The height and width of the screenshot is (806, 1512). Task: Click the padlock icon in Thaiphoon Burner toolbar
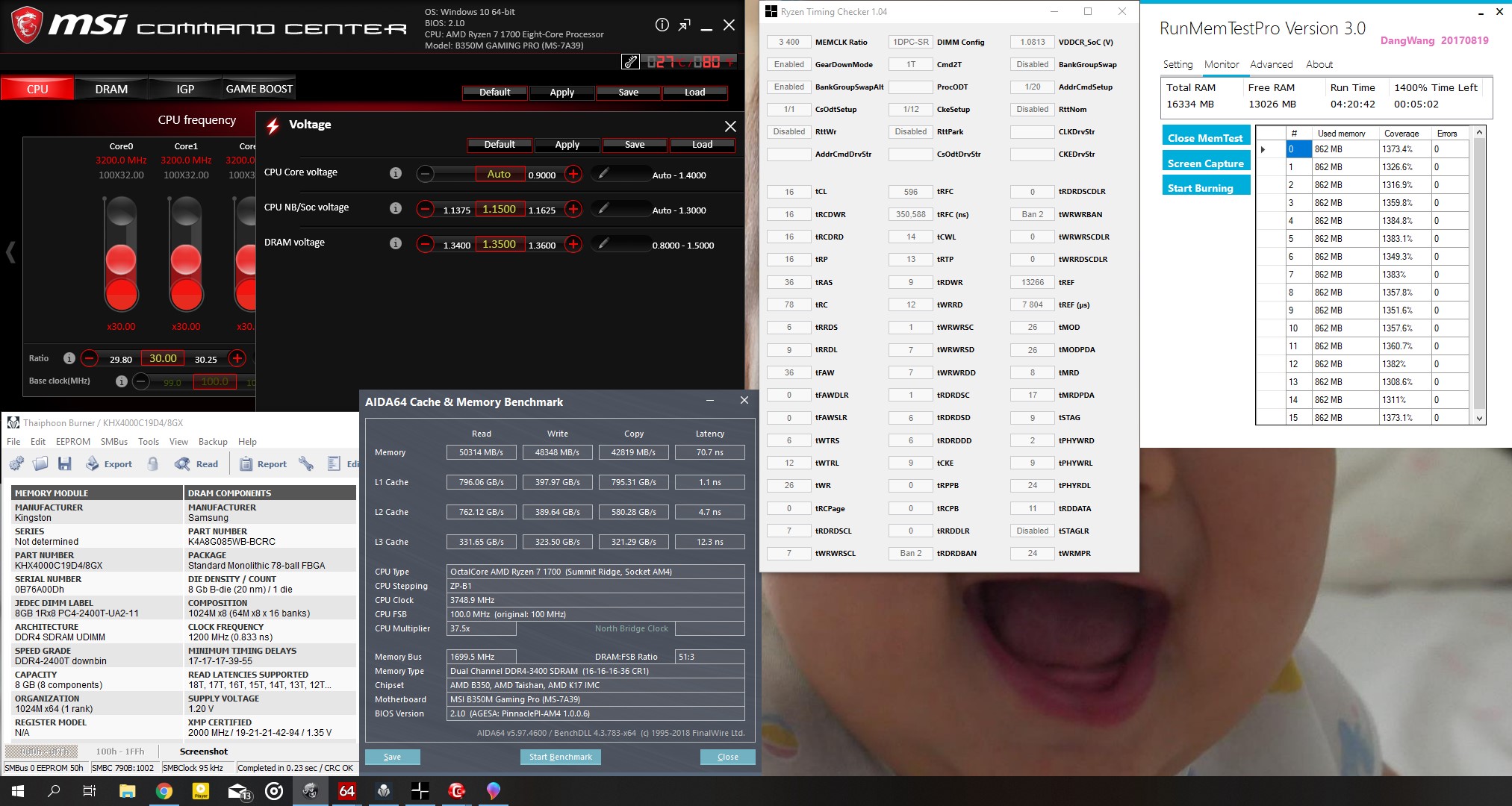click(x=153, y=463)
